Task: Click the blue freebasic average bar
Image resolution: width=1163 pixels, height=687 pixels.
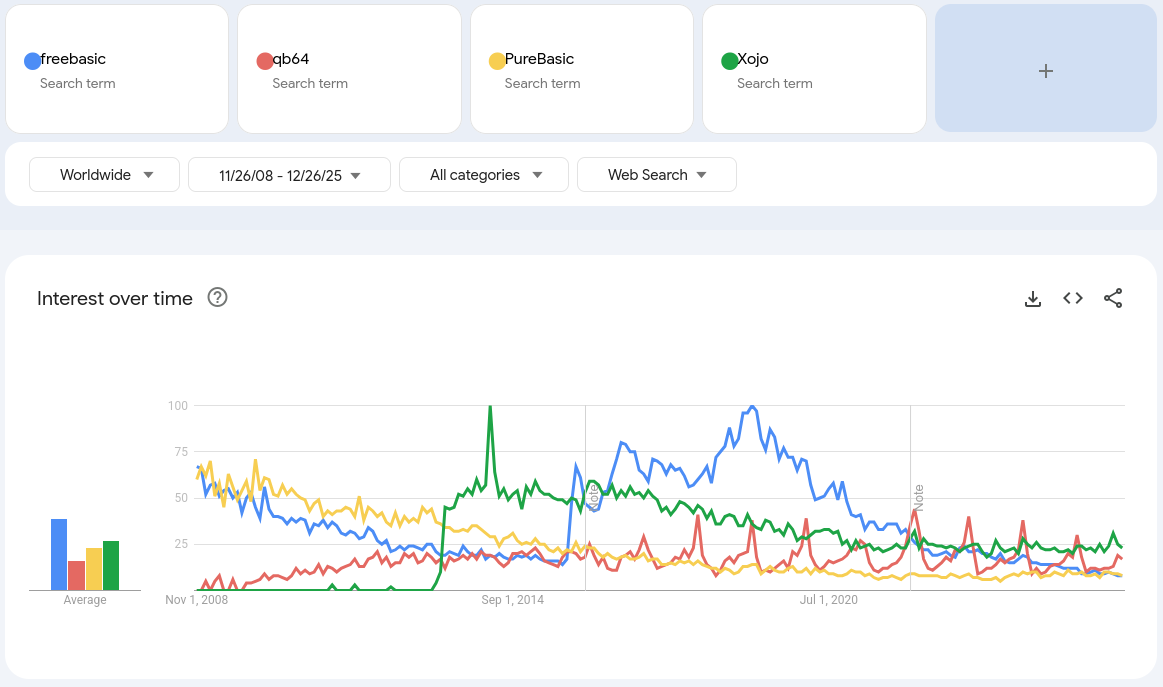Action: tap(59, 554)
